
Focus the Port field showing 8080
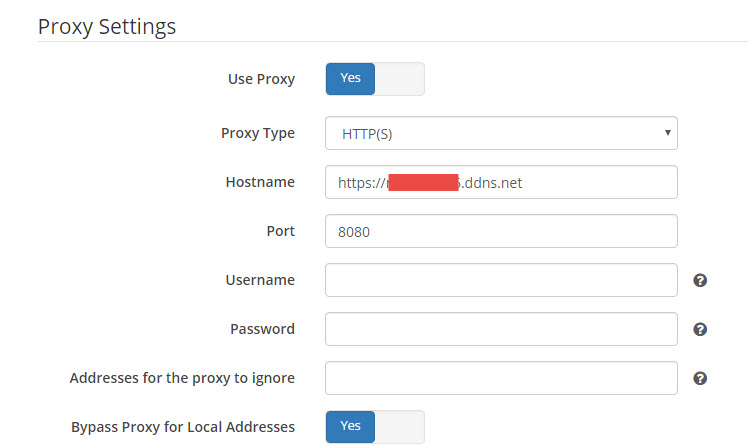click(x=501, y=231)
